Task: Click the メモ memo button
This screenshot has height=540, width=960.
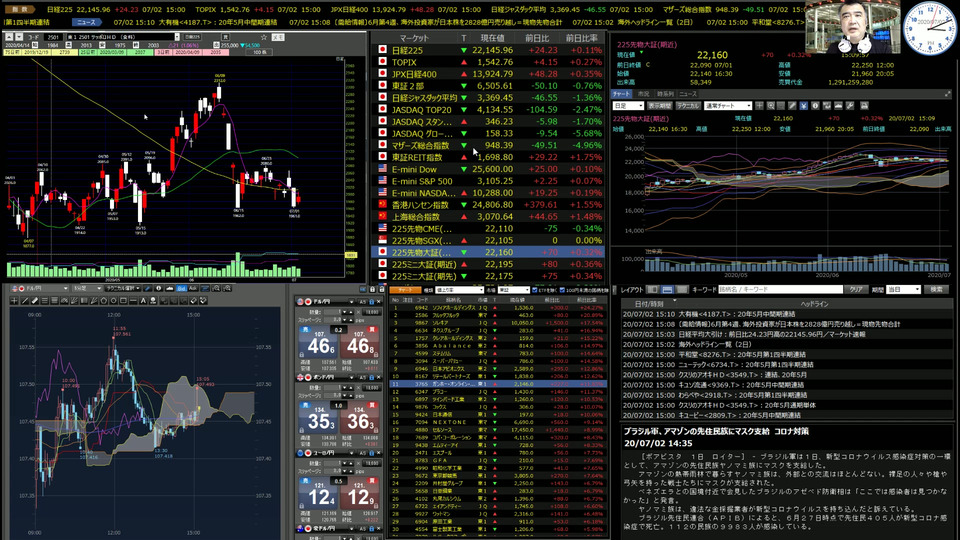Action: pos(278,37)
